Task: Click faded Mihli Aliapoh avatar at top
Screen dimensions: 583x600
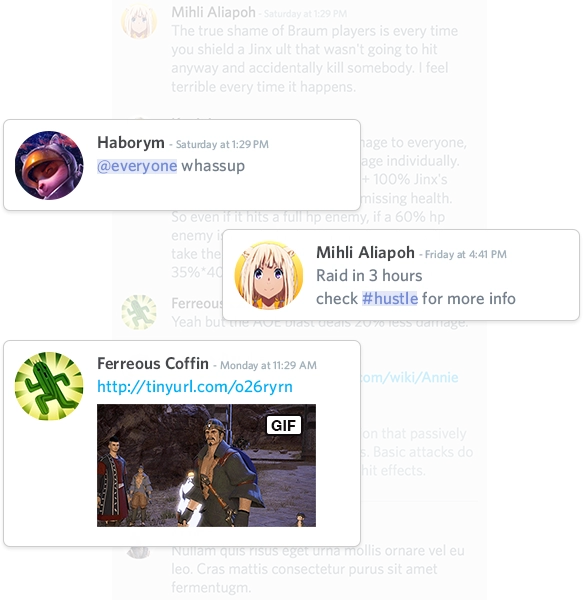Action: tap(139, 21)
